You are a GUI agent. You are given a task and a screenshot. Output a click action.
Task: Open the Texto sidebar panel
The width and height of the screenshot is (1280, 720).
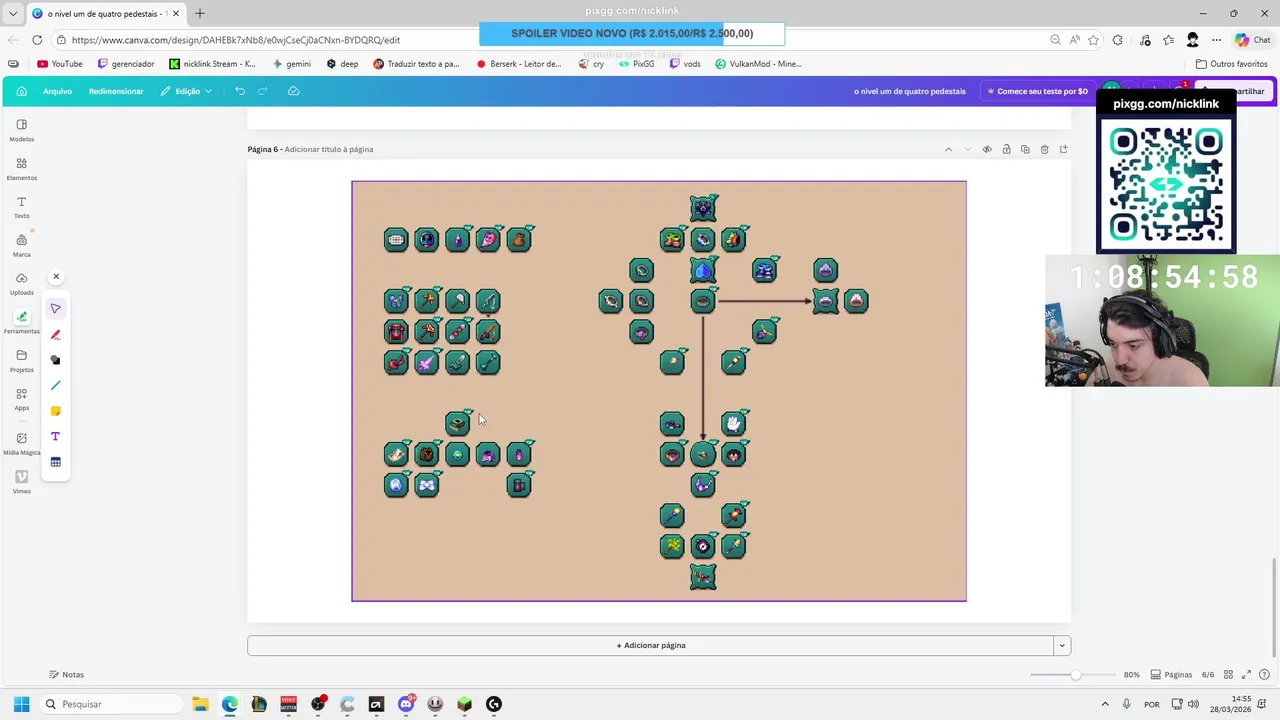pos(21,207)
